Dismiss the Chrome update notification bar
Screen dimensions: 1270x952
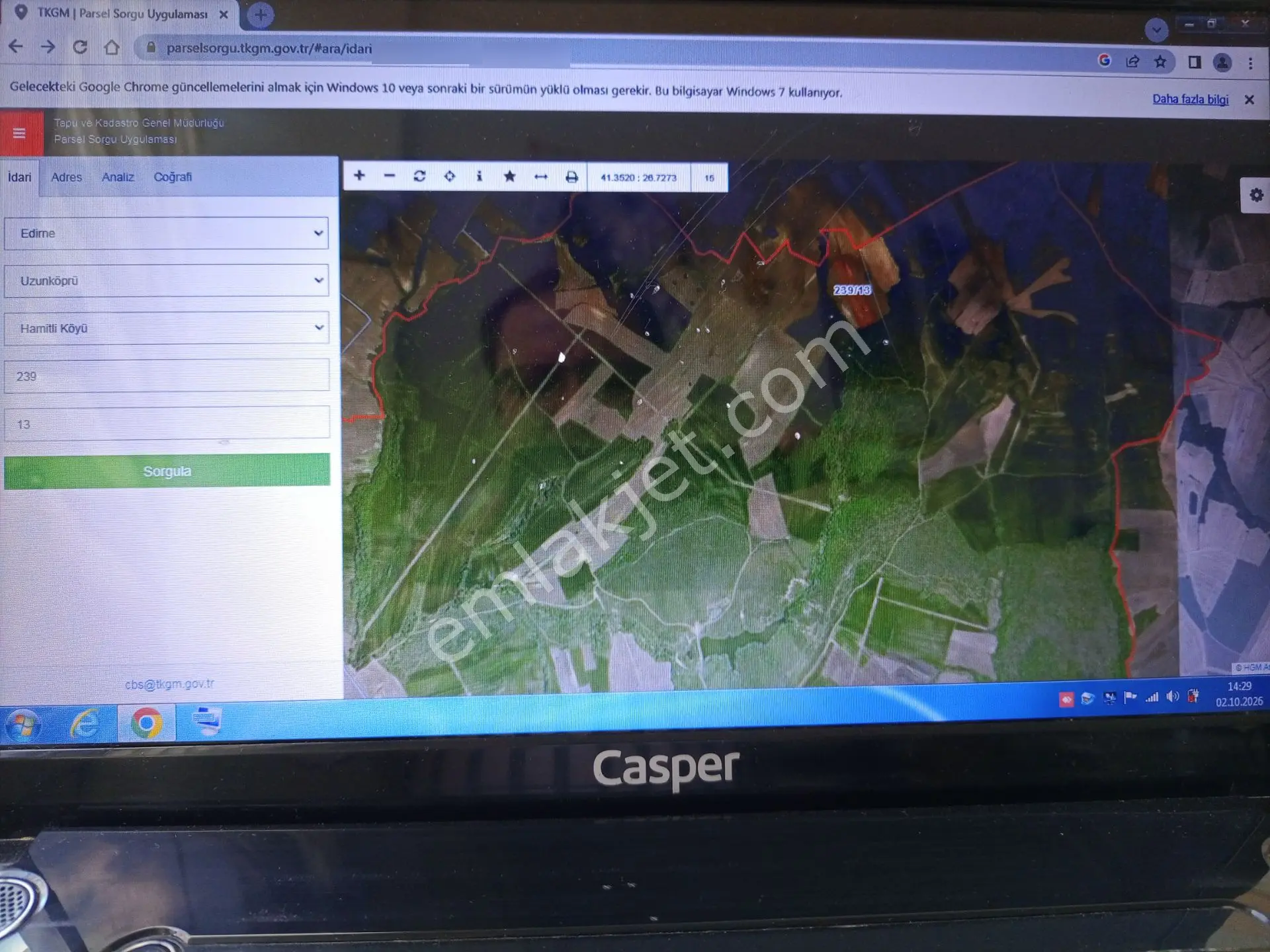pos(1249,100)
